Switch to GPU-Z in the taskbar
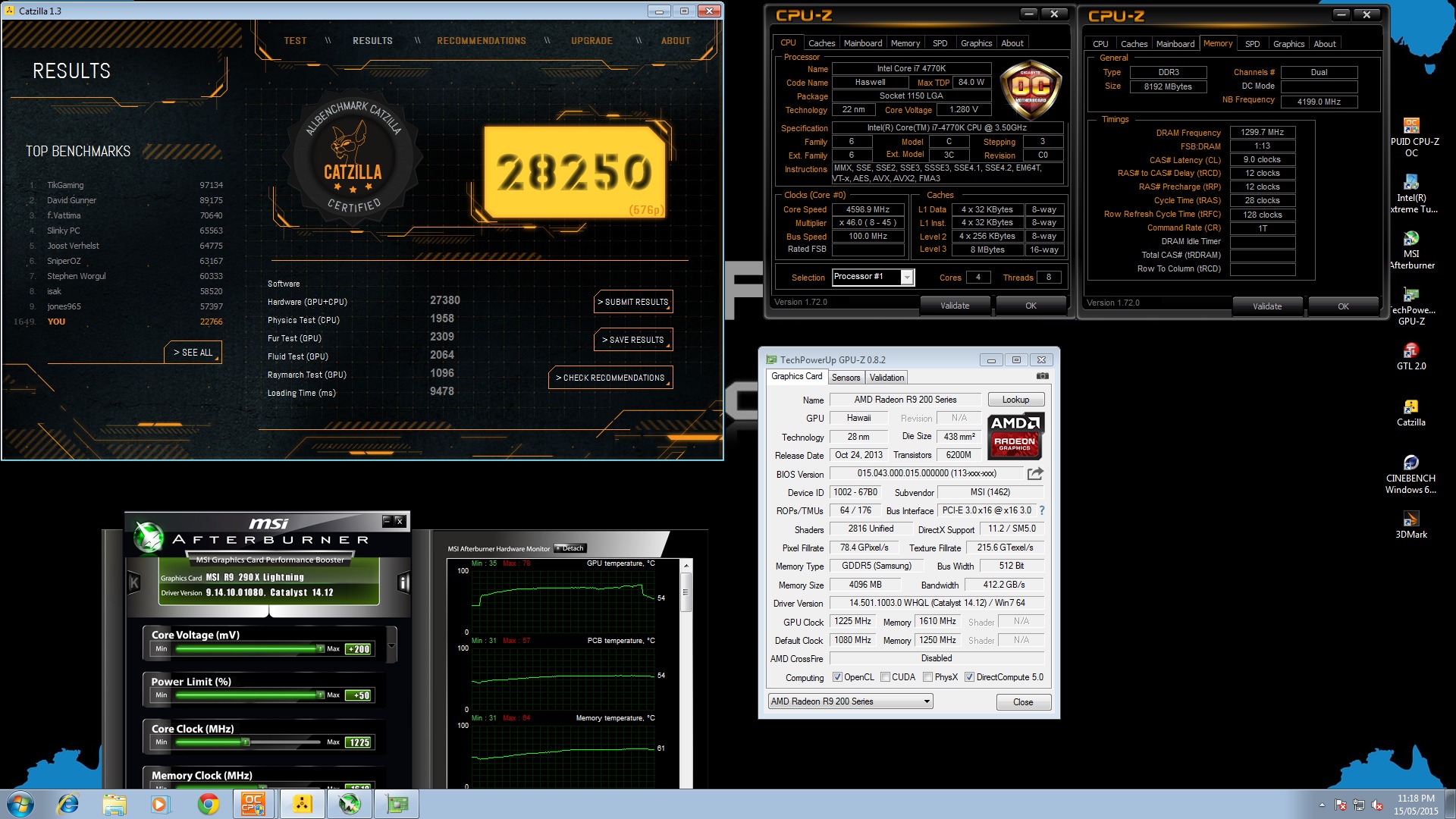 click(397, 804)
